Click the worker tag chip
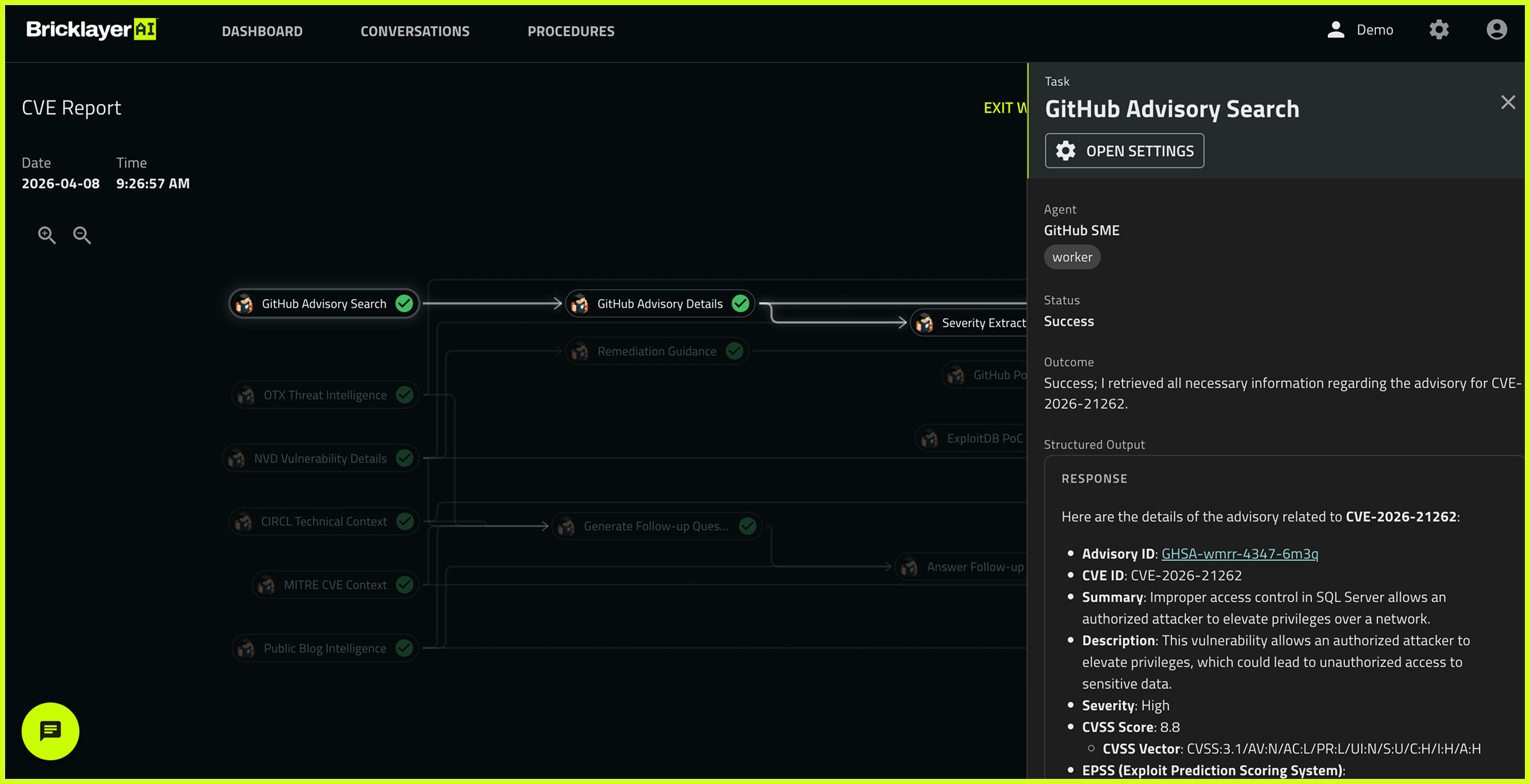The height and width of the screenshot is (784, 1530). (x=1072, y=257)
